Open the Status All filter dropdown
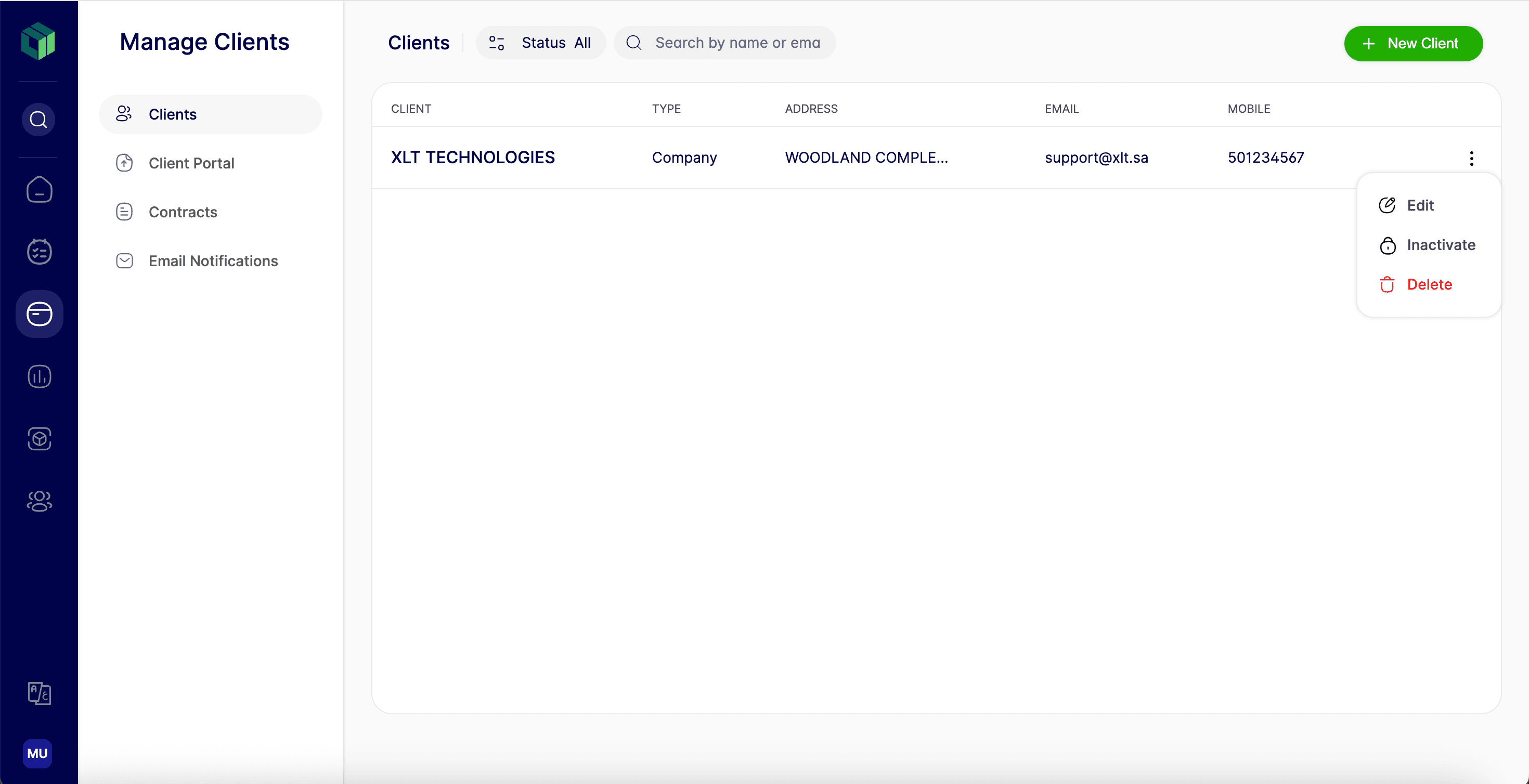This screenshot has width=1529, height=784. point(541,43)
